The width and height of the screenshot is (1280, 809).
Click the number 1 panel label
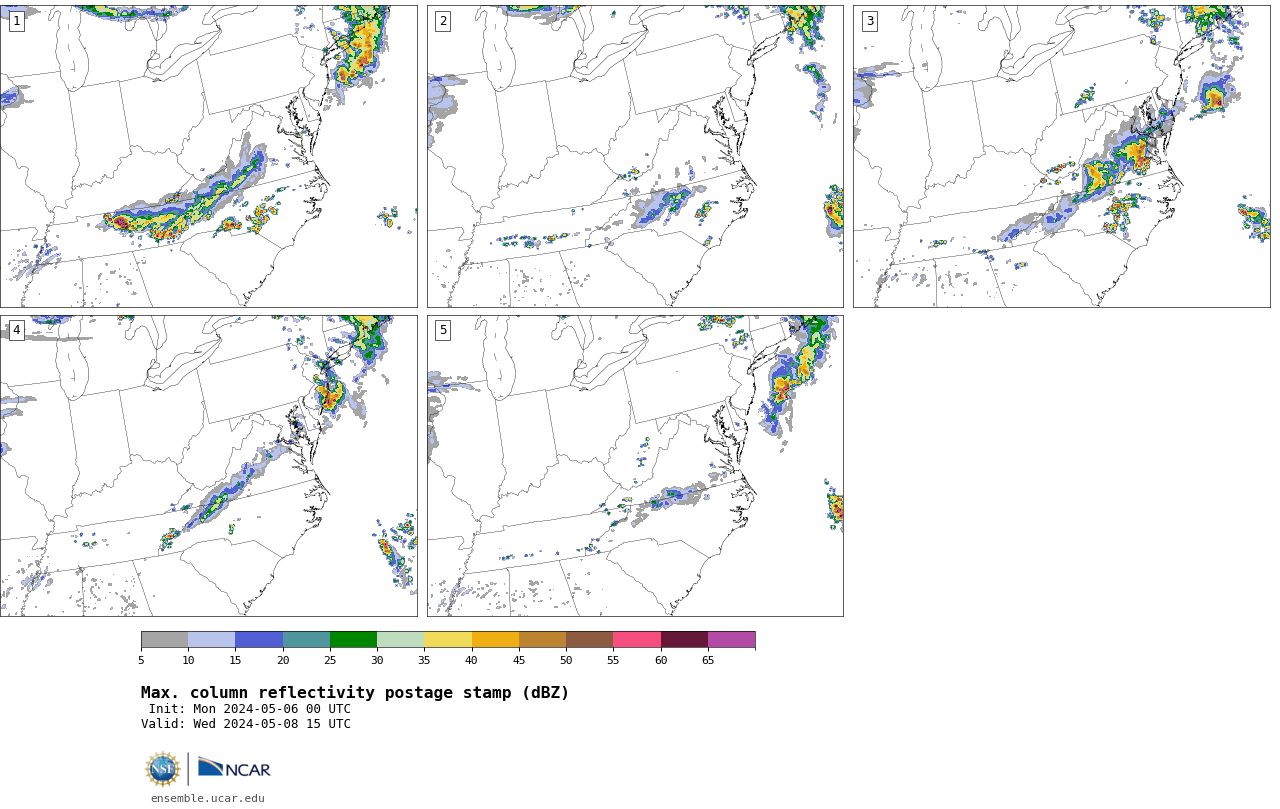[16, 21]
